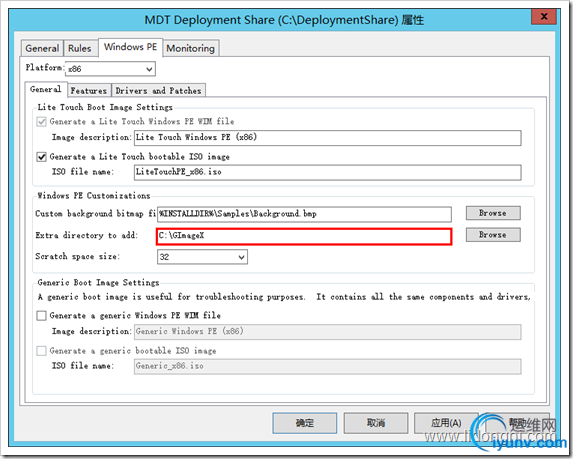Screen dimensions: 573x459
Task: Click the Extra directory to add field
Action: coord(304,236)
